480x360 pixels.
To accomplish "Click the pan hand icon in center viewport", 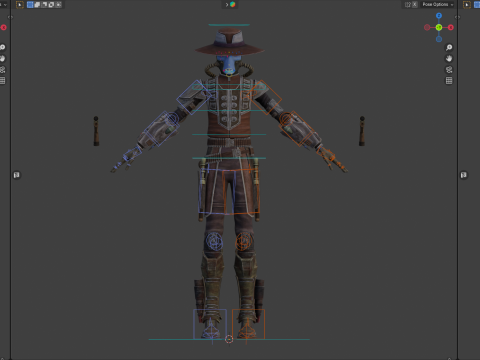I will click(449, 59).
